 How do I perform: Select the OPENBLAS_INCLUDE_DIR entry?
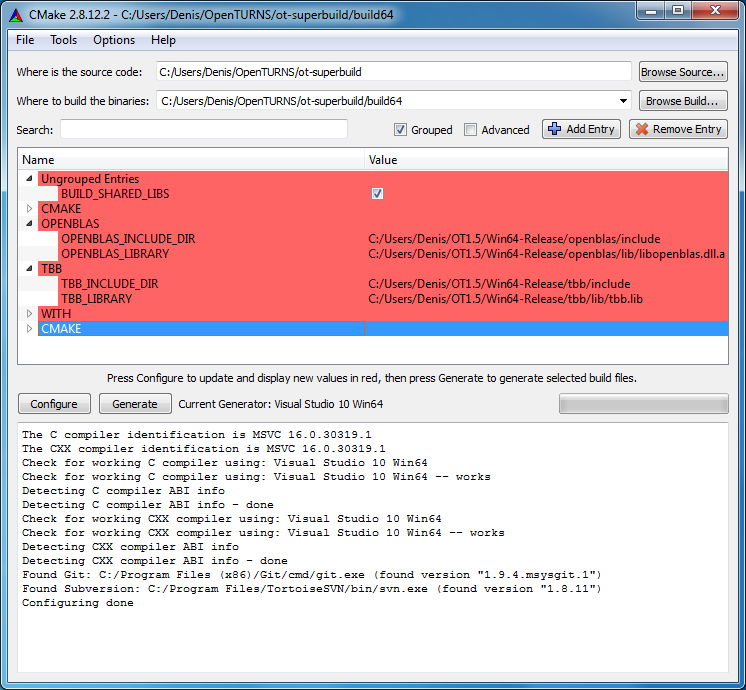(128, 238)
